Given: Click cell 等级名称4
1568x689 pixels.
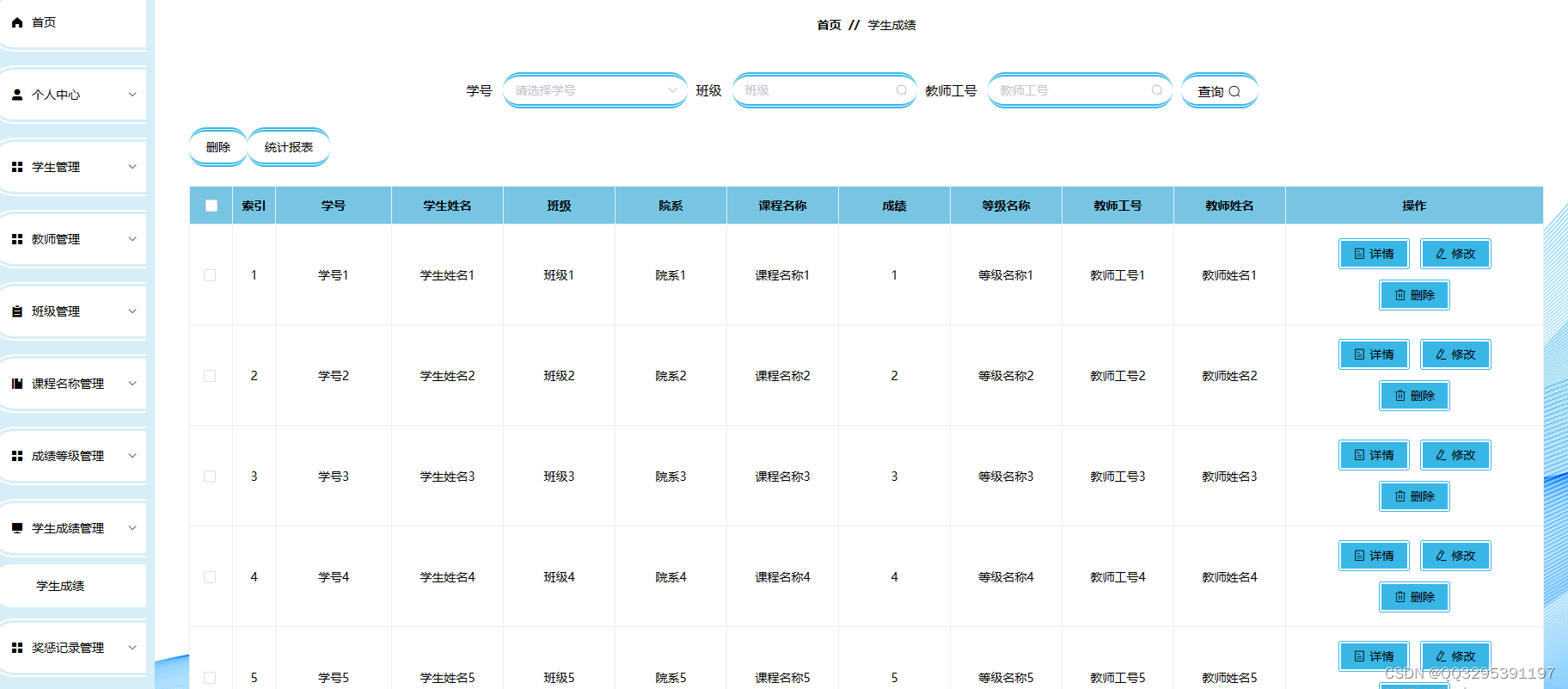Looking at the screenshot, I should [1006, 577].
